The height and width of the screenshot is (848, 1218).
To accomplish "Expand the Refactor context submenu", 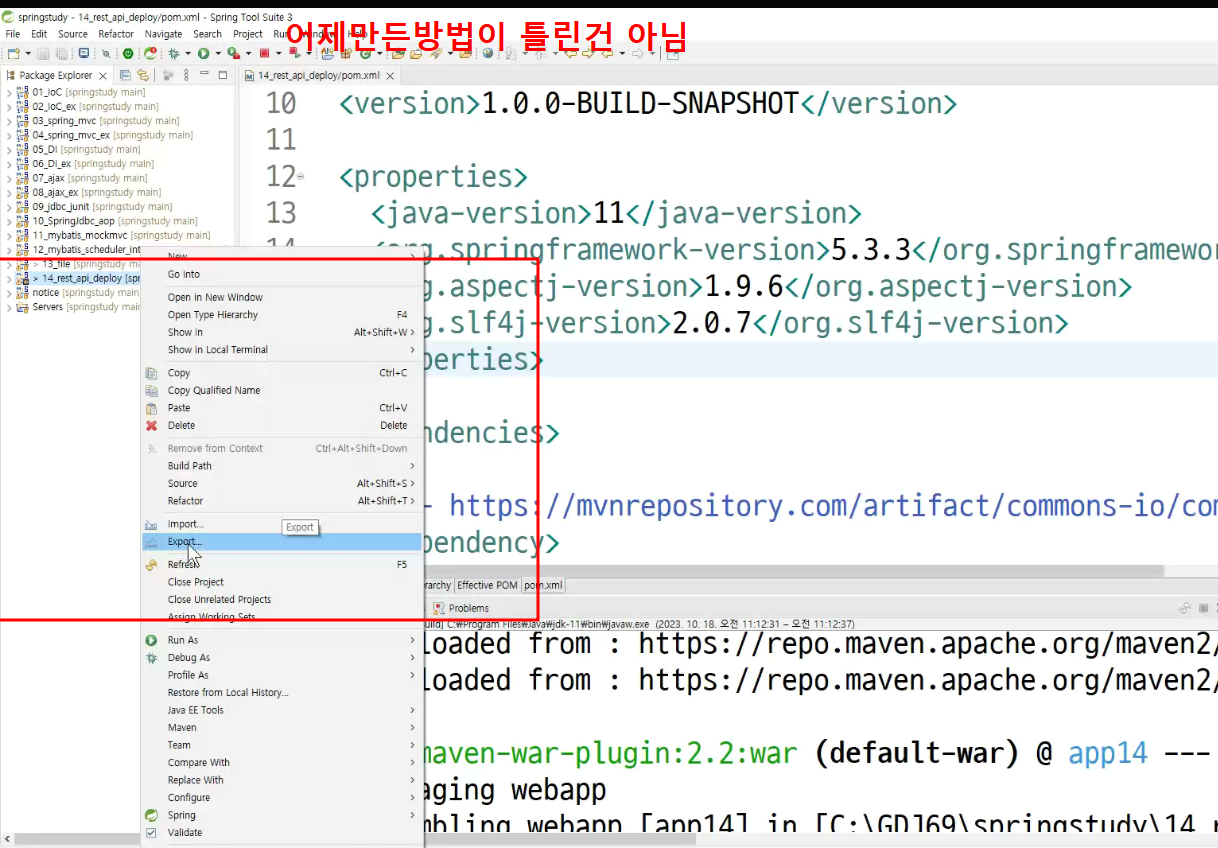I will coord(282,501).
